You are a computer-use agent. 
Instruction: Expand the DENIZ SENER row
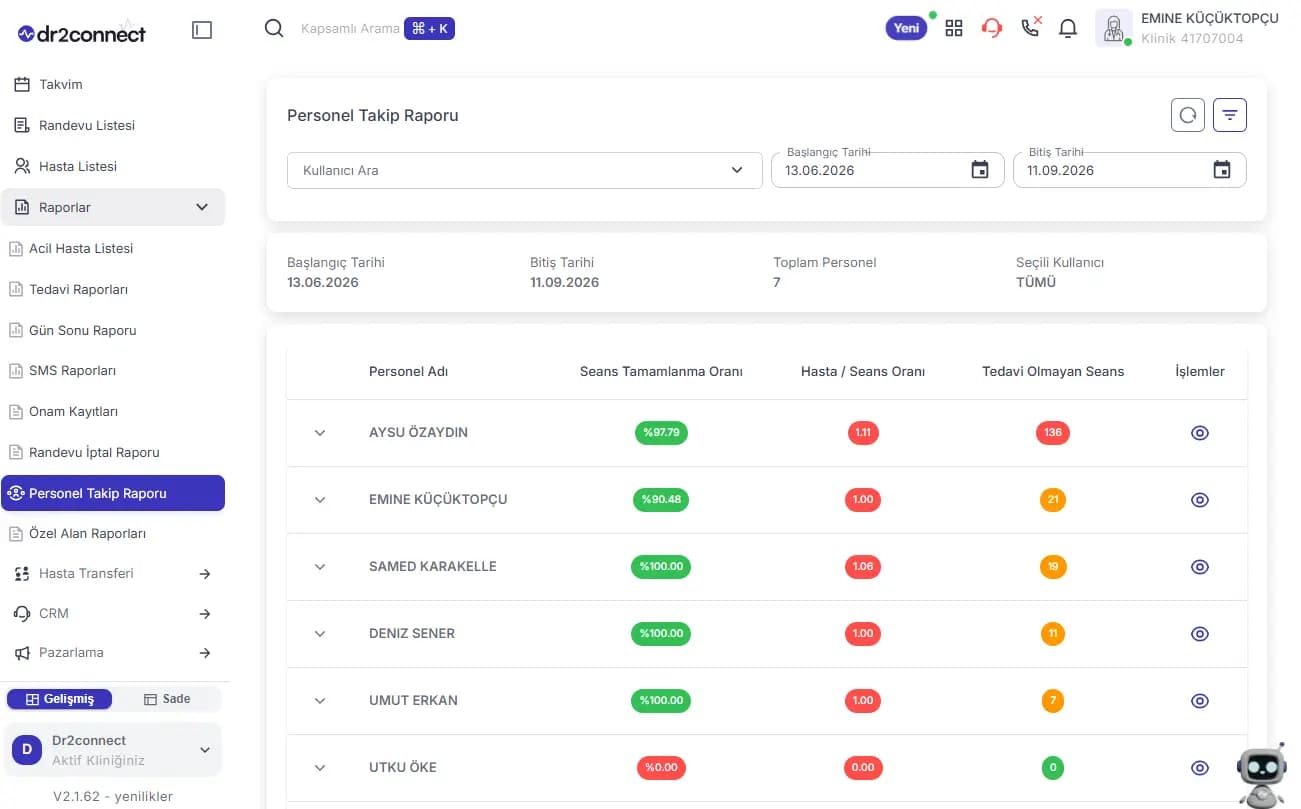click(x=320, y=634)
